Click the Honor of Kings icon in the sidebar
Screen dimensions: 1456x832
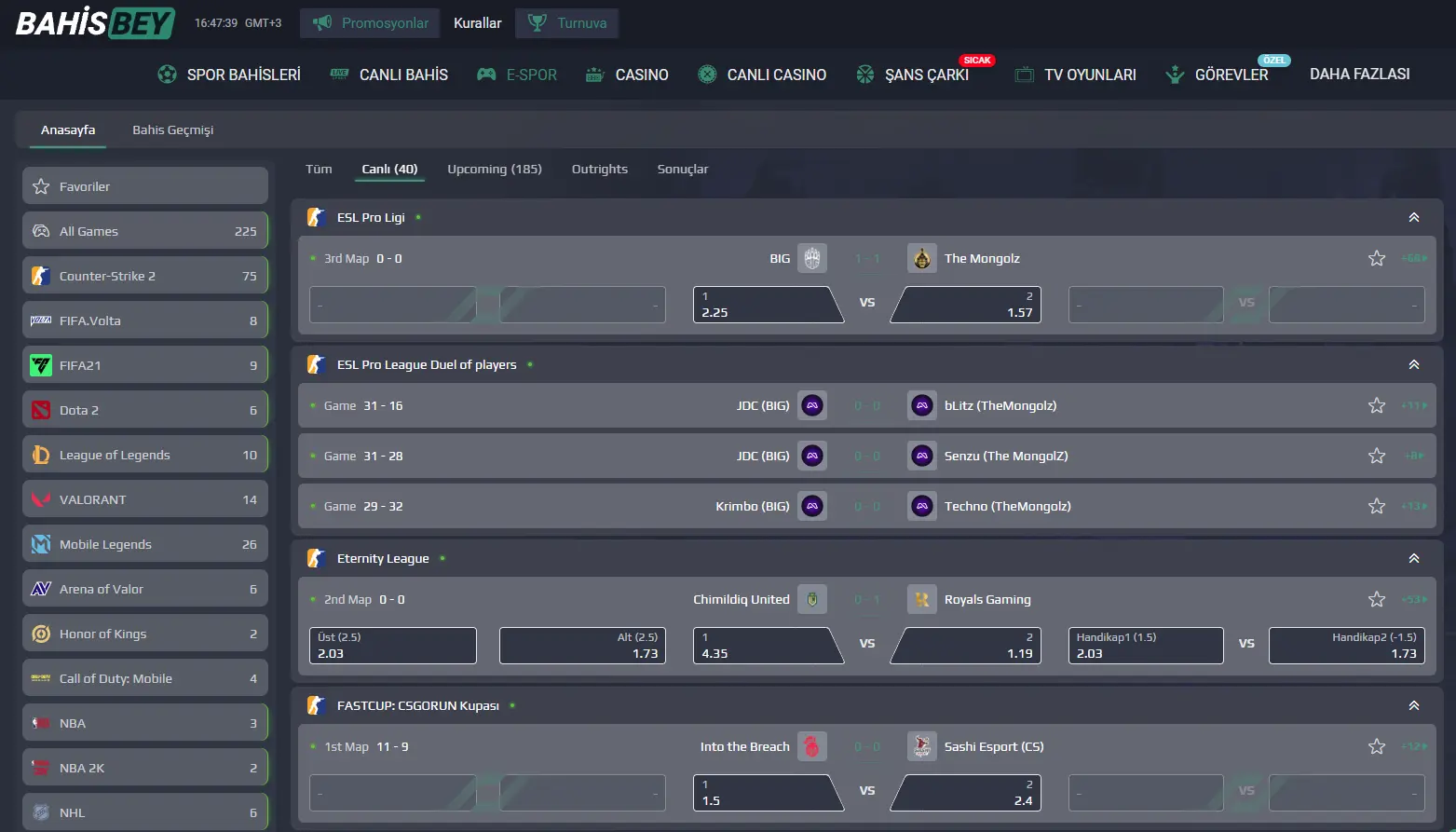click(40, 634)
